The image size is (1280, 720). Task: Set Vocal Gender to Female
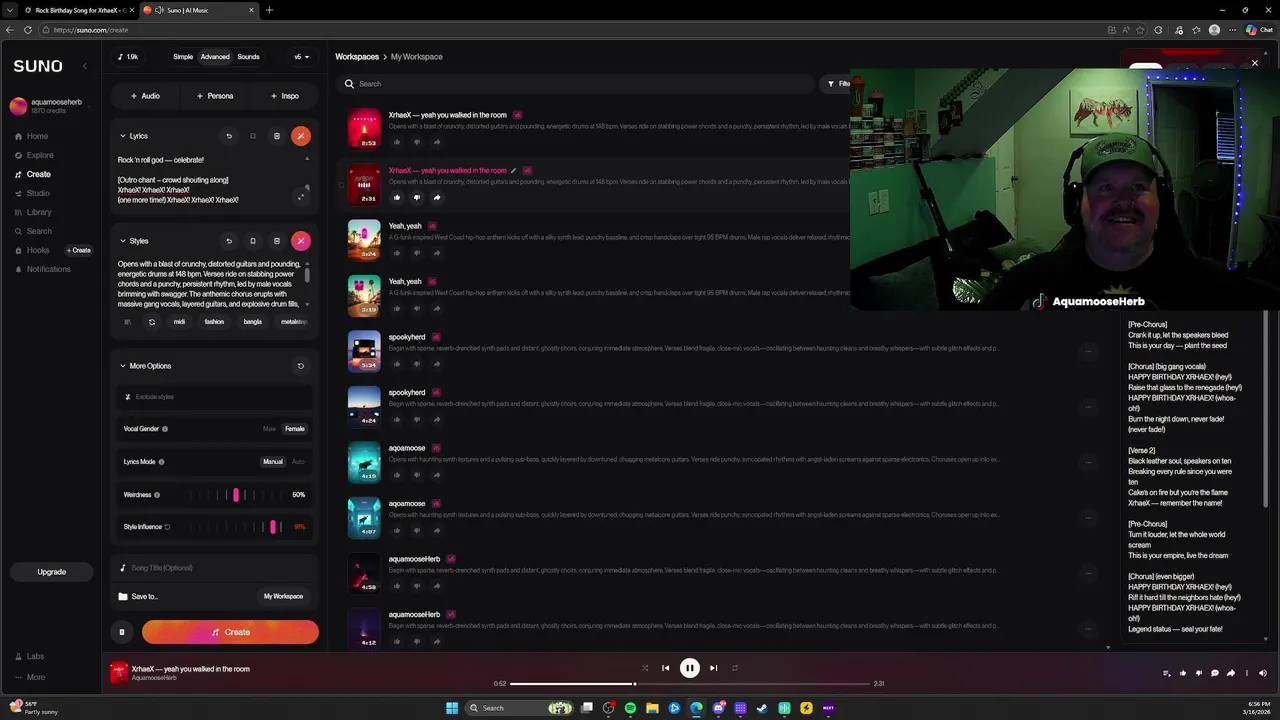click(295, 429)
